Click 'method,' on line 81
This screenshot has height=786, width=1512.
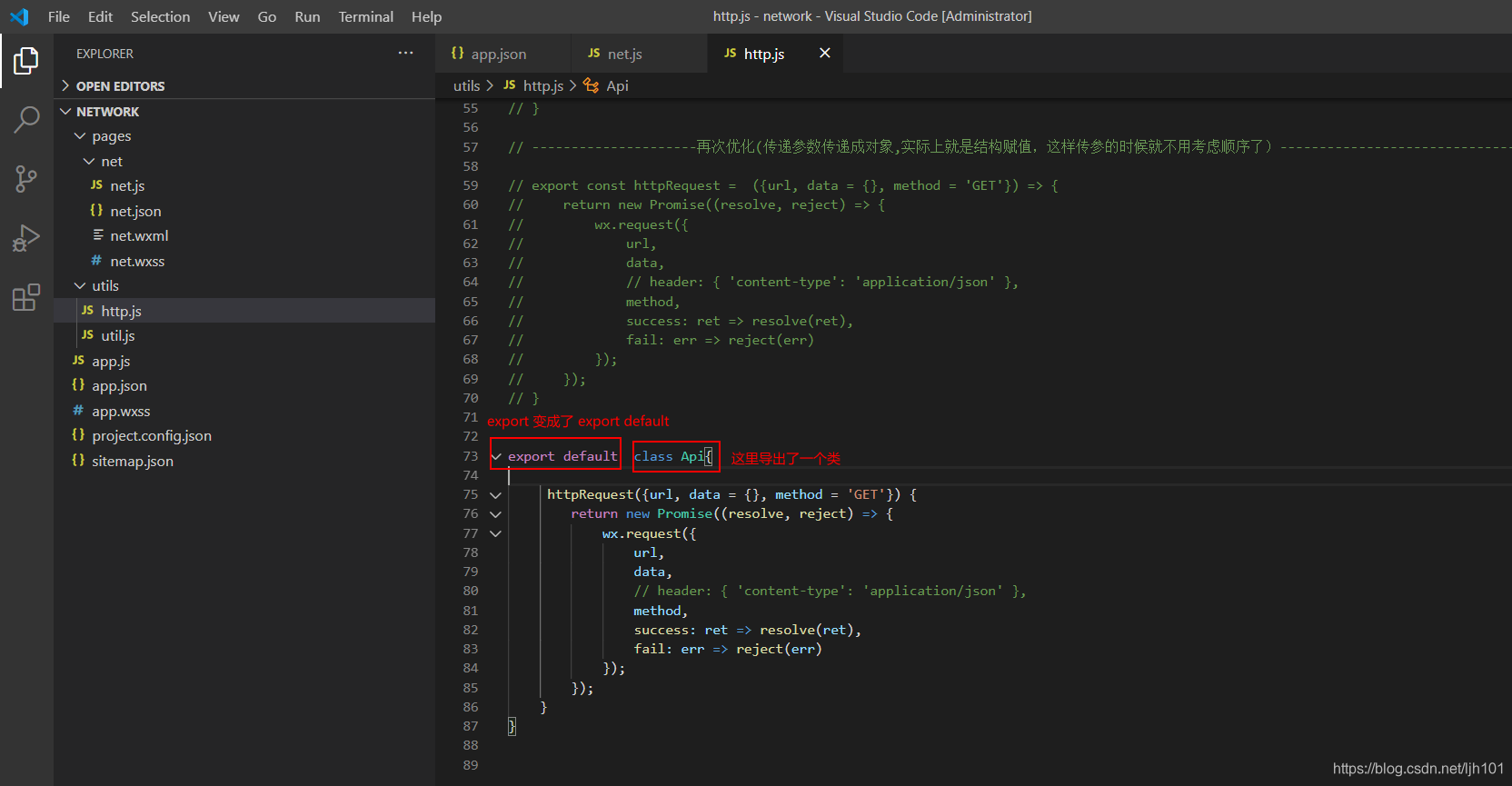coord(661,611)
